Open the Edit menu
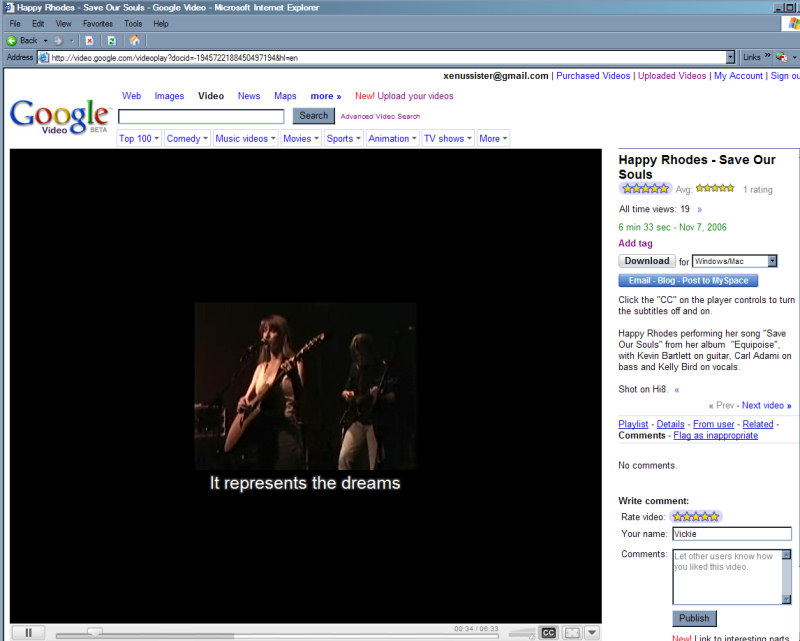800x641 pixels. tap(38, 23)
